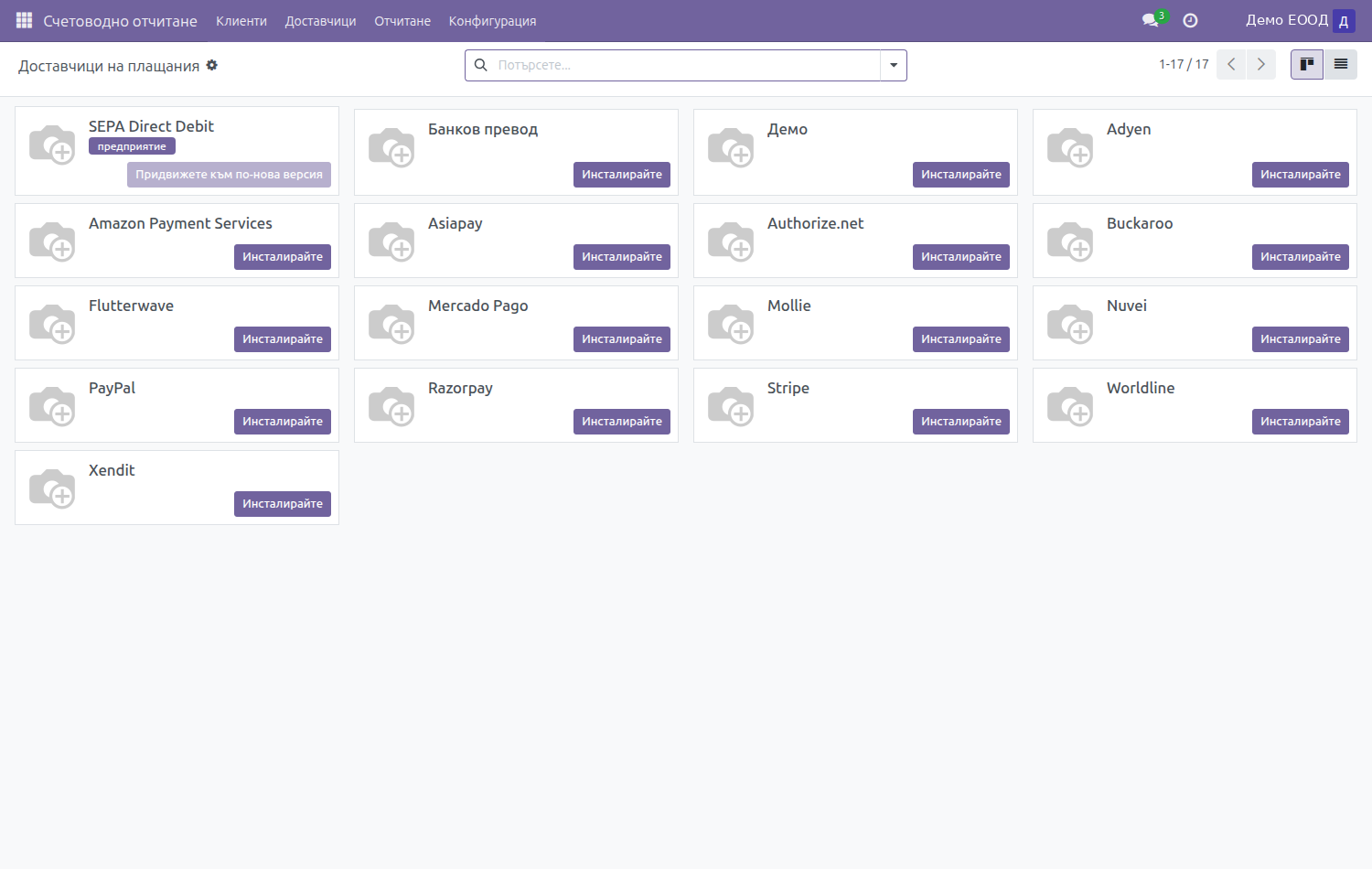Click Worldline camera placeholder image
1372x869 pixels.
pyautogui.click(x=1070, y=407)
